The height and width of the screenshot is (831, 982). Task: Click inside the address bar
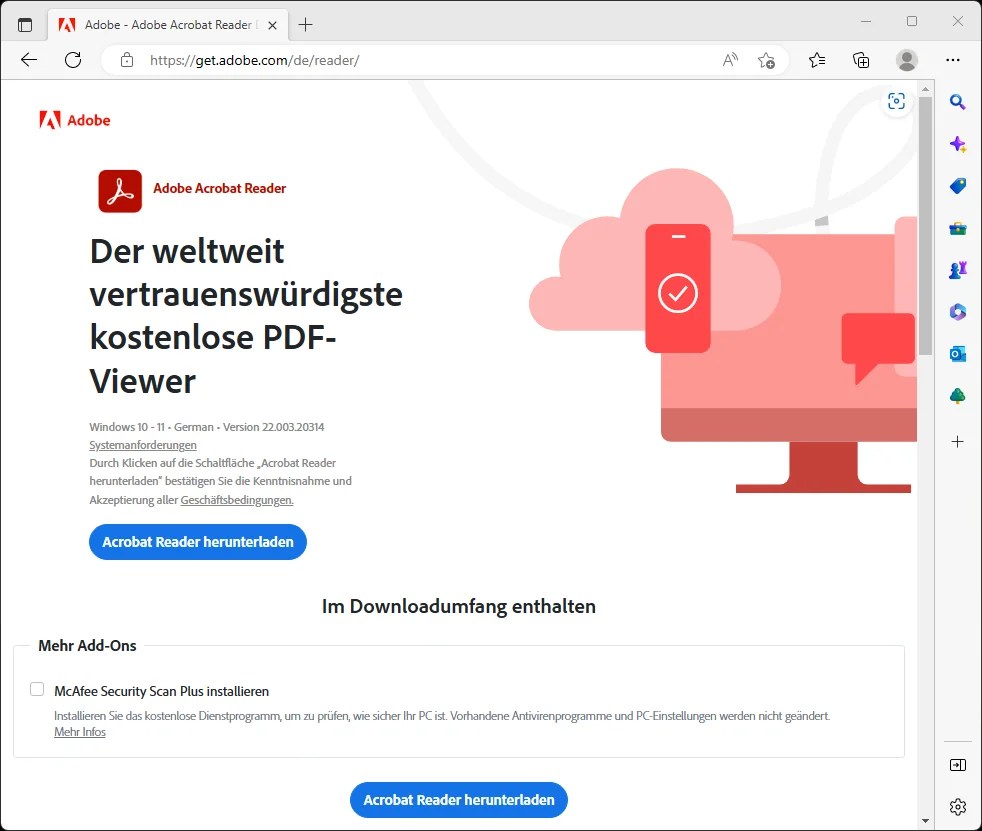coord(400,60)
